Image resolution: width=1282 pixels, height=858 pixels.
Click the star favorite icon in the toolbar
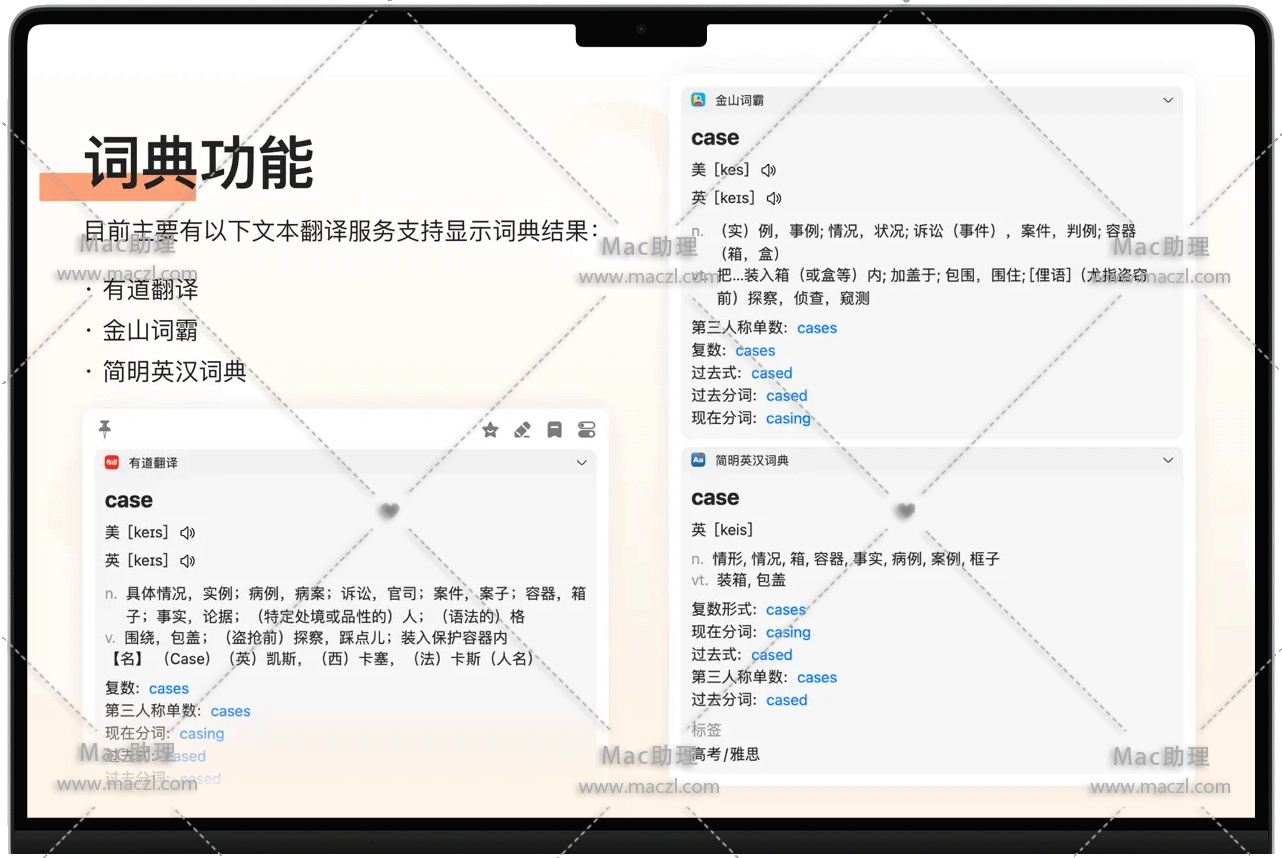pyautogui.click(x=490, y=430)
